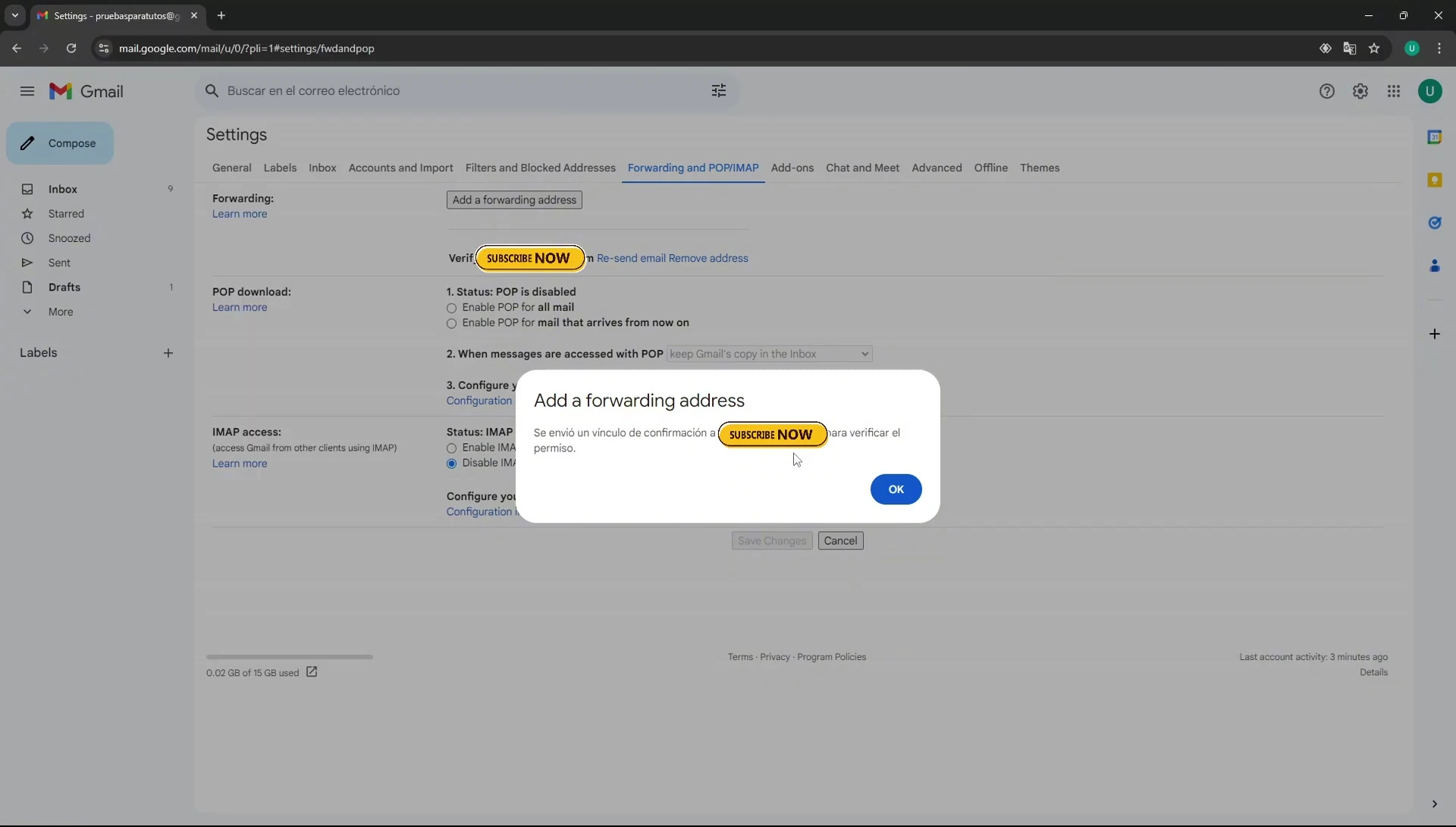Open the Support help icon

tap(1327, 91)
